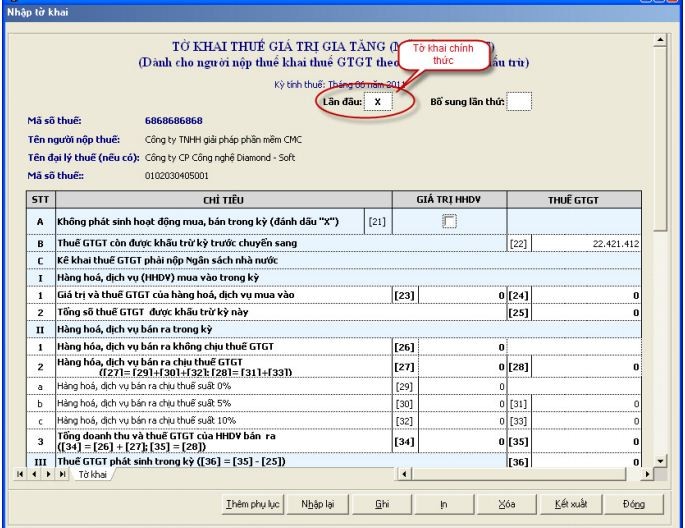Image resolution: width=685 pixels, height=528 pixels.
Task: Click tax code 6868686868
Action: coord(174,121)
